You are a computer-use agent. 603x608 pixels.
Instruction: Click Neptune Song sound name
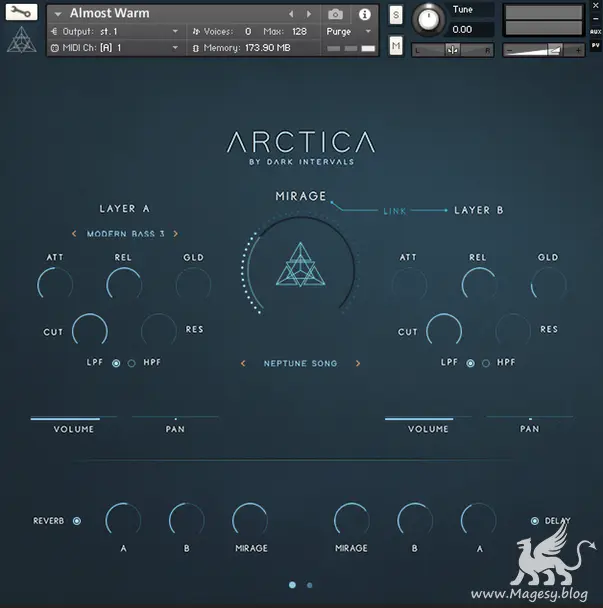pos(301,363)
